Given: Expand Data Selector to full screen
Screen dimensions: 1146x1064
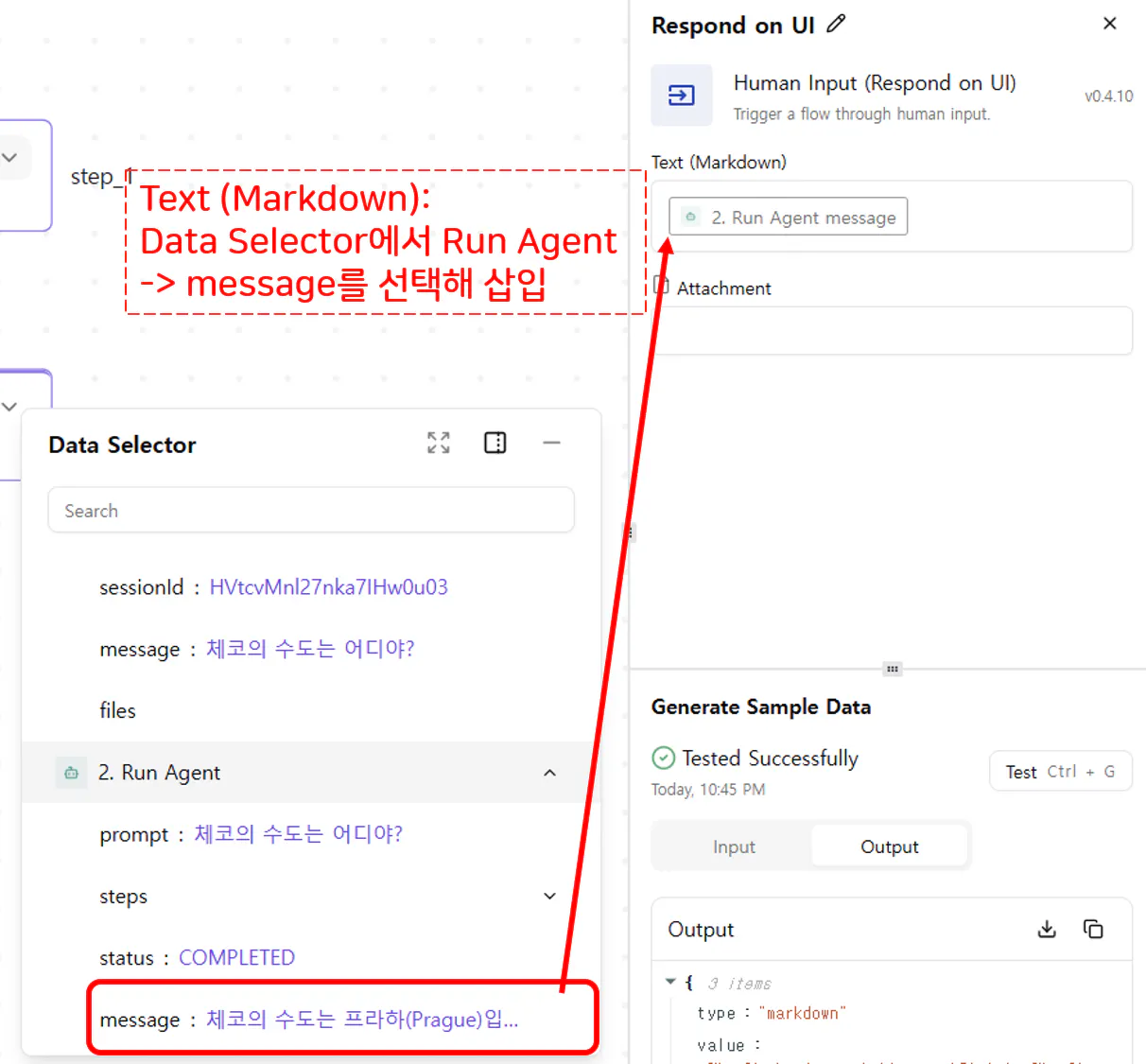Looking at the screenshot, I should click(x=439, y=443).
